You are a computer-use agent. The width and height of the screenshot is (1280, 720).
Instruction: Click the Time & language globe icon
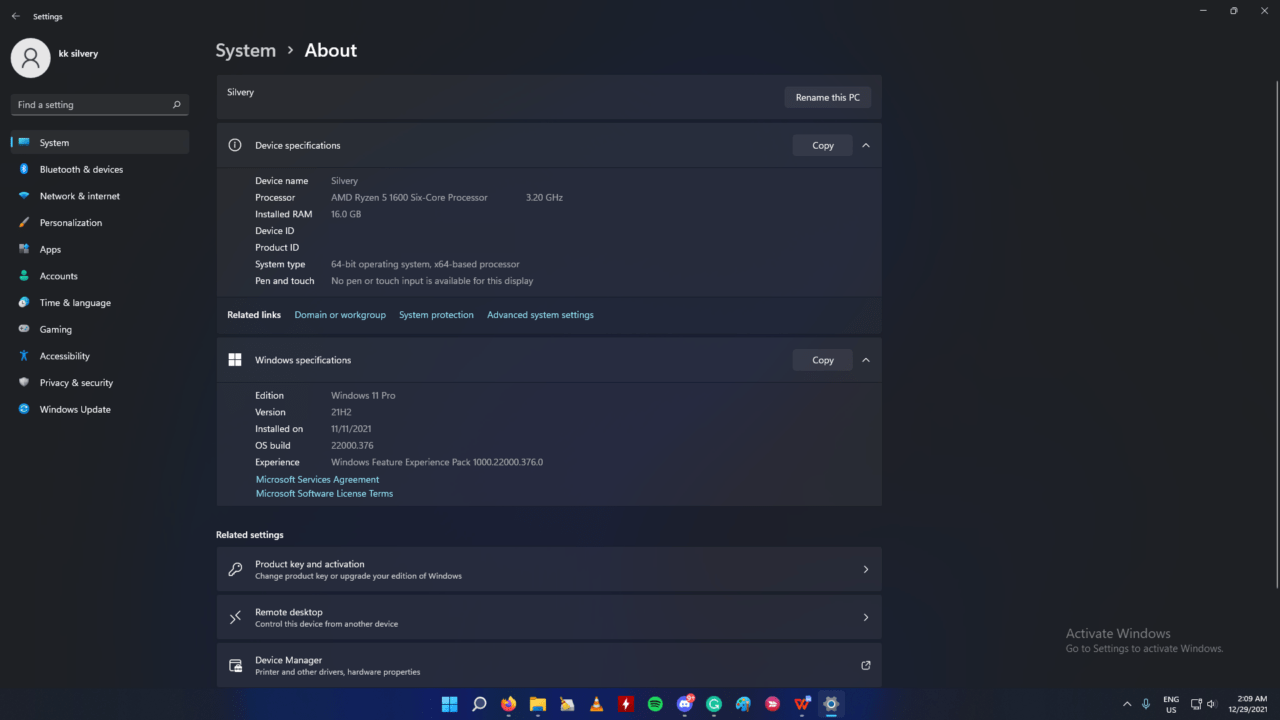(24, 303)
